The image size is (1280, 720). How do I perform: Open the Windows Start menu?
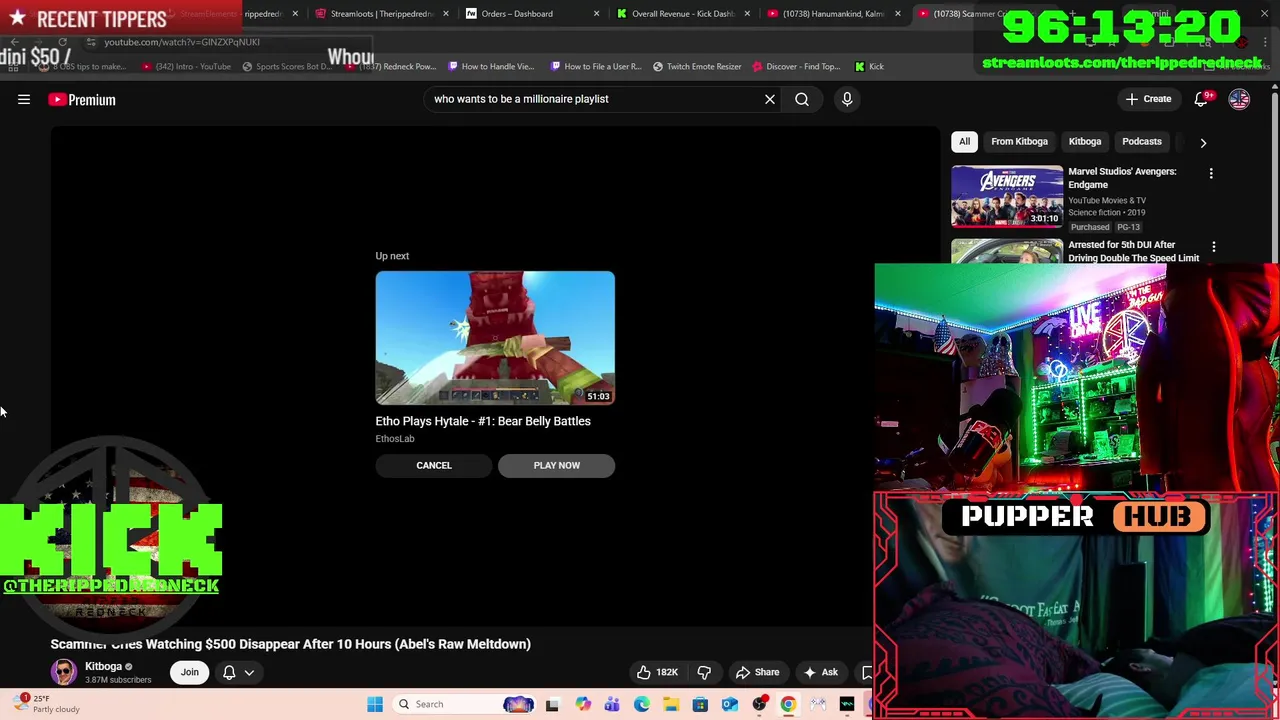point(375,704)
